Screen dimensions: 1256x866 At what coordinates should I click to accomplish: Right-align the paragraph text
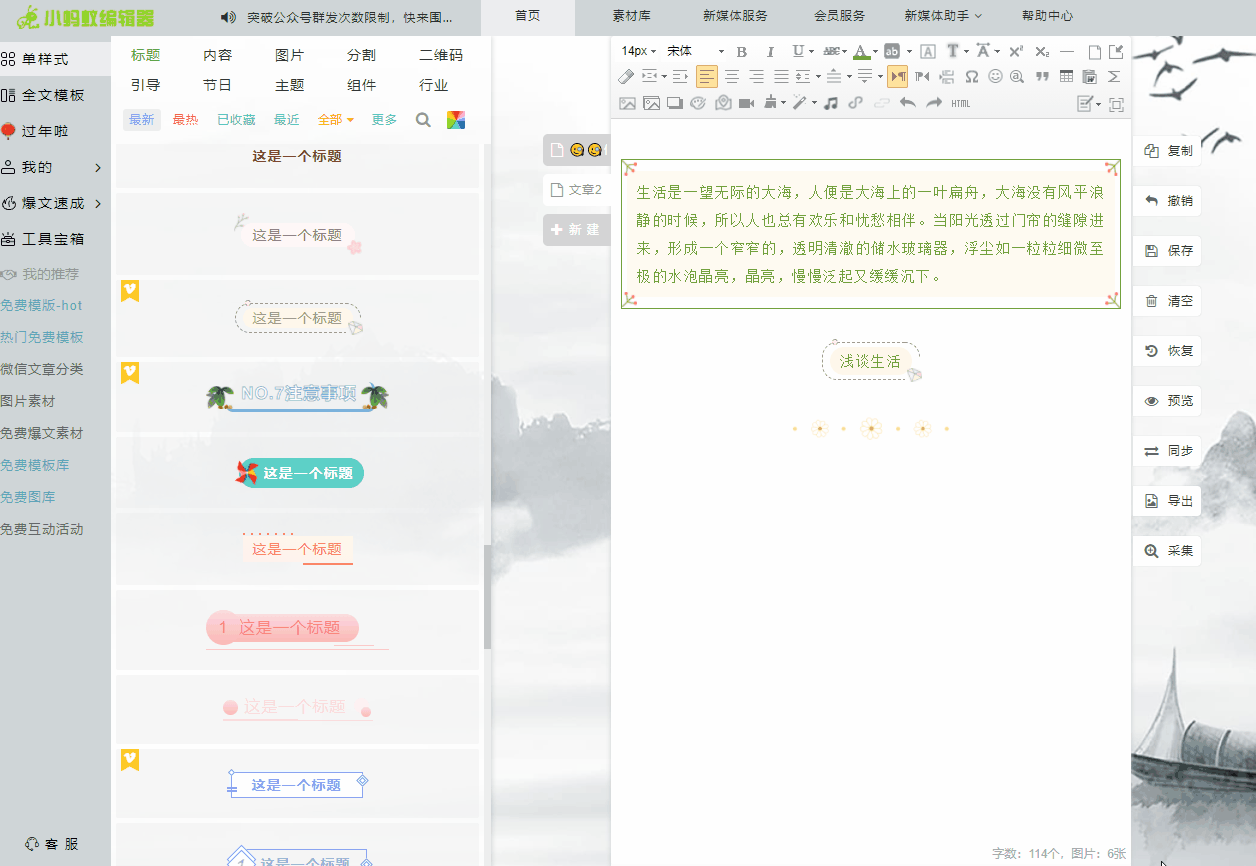756,77
